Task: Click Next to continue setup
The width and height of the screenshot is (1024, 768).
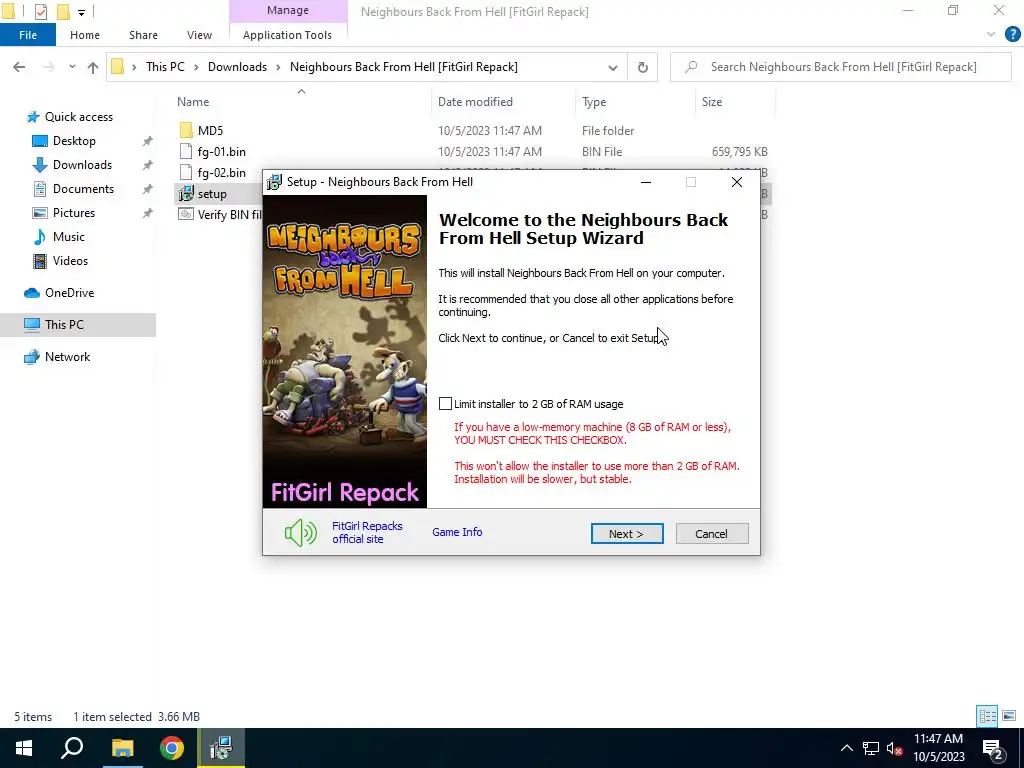Action: click(627, 534)
